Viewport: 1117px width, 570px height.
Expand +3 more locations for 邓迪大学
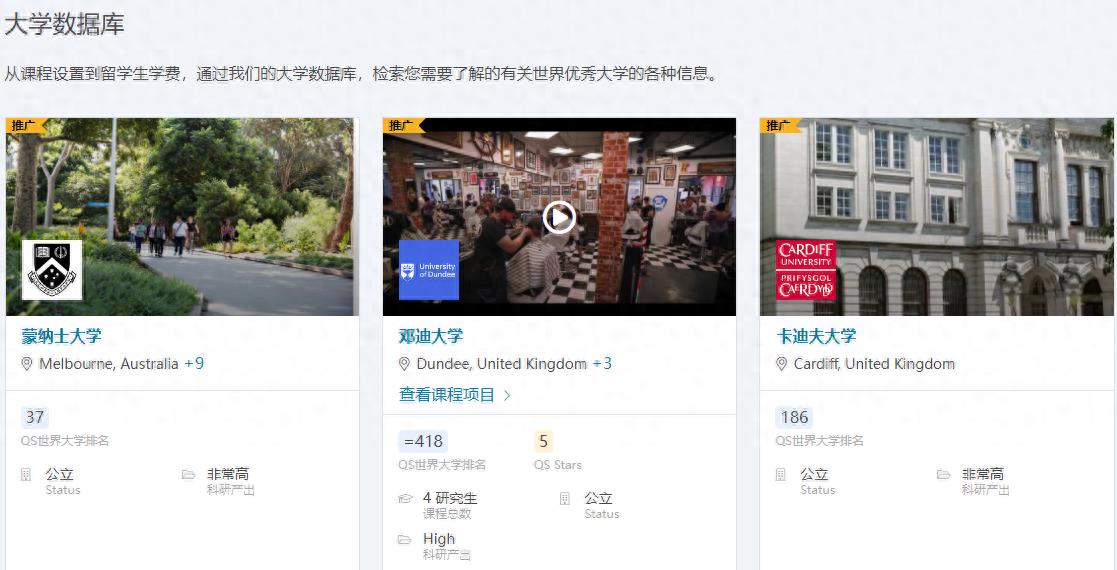pos(602,364)
